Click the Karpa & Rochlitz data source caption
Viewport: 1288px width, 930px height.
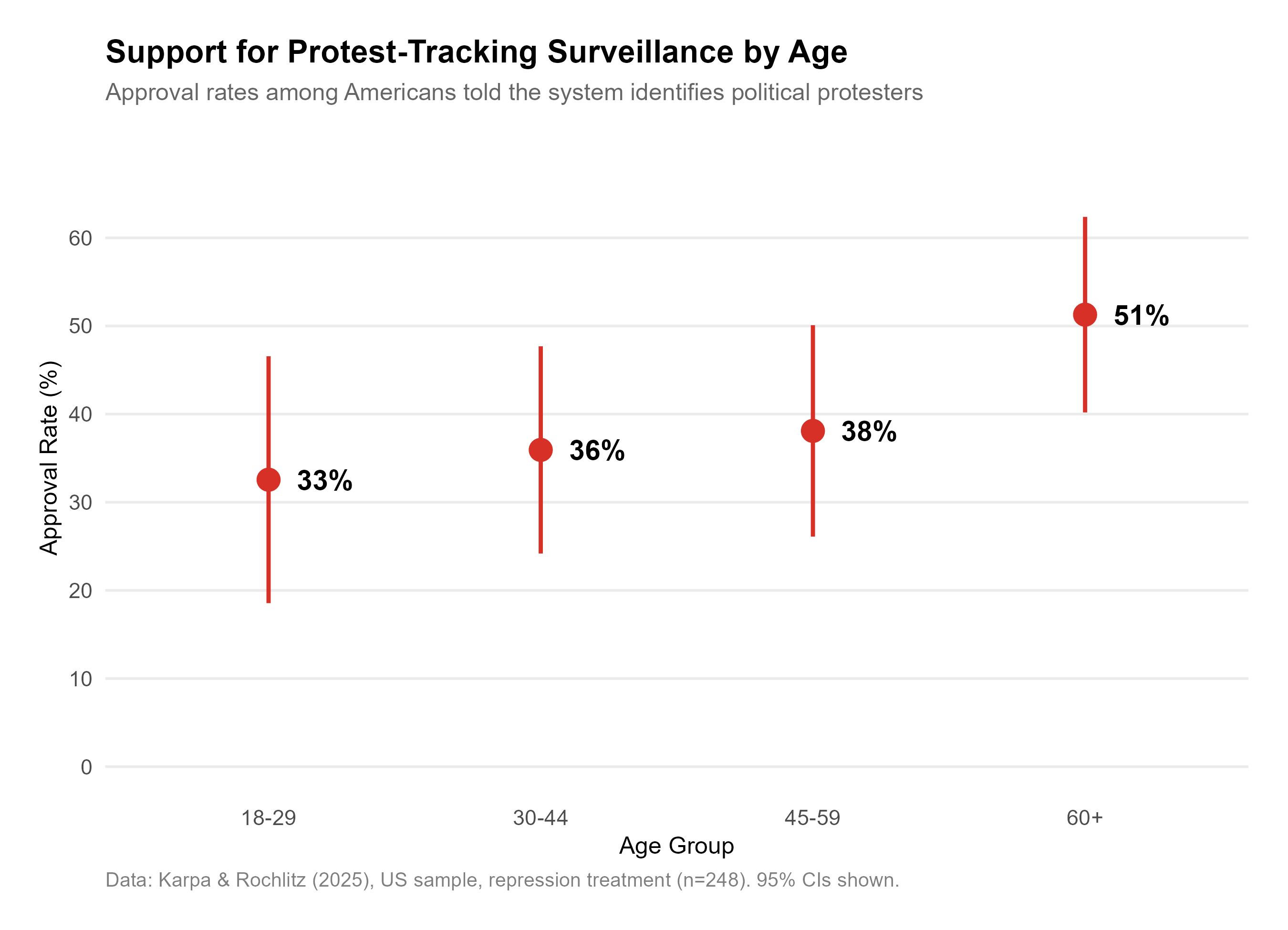point(502,880)
